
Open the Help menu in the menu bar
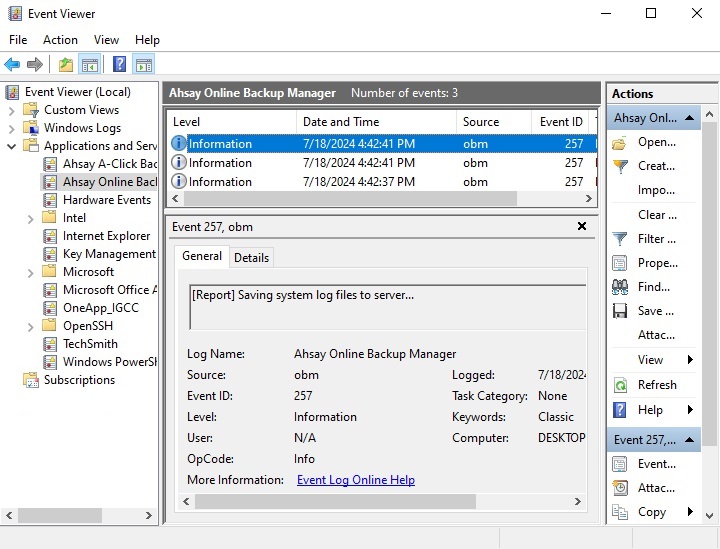(x=147, y=40)
